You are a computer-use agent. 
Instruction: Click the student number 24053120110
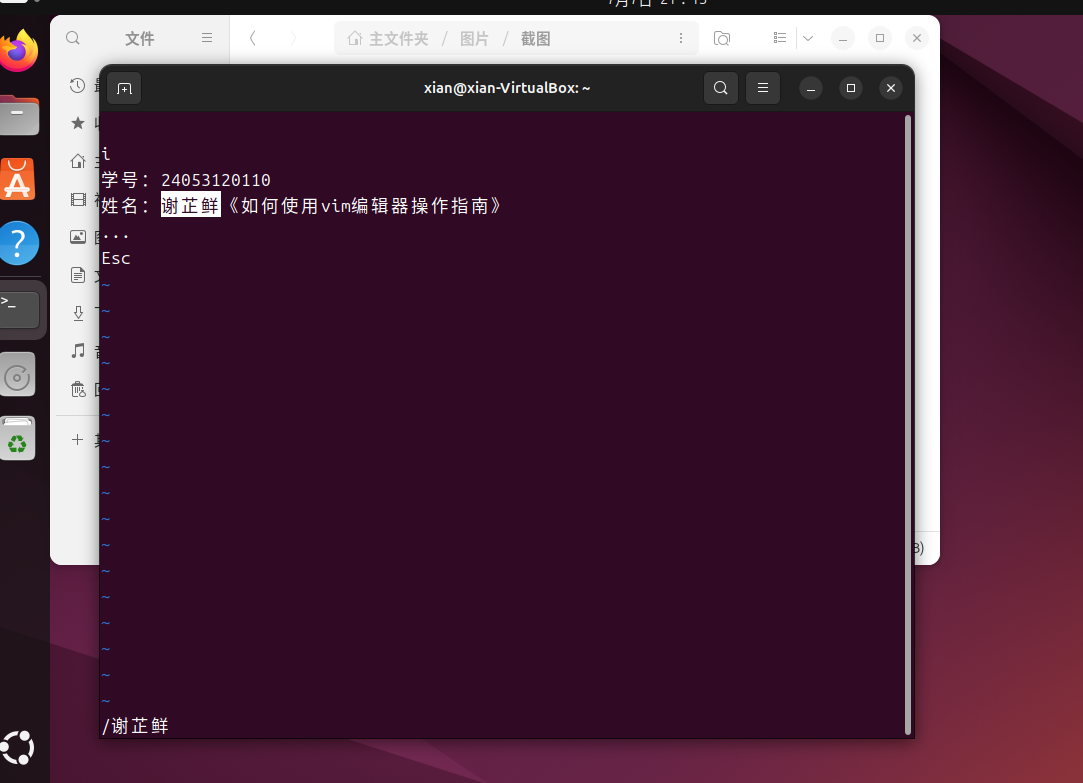[215, 180]
